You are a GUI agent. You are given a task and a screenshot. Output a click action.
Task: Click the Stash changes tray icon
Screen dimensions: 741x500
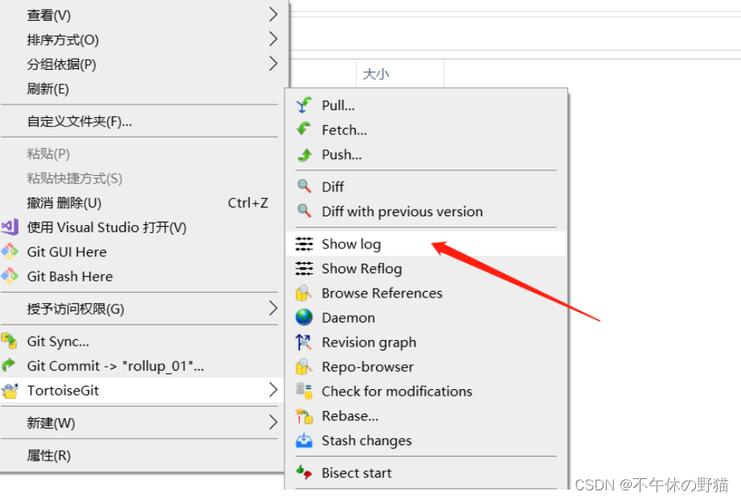pyautogui.click(x=304, y=440)
